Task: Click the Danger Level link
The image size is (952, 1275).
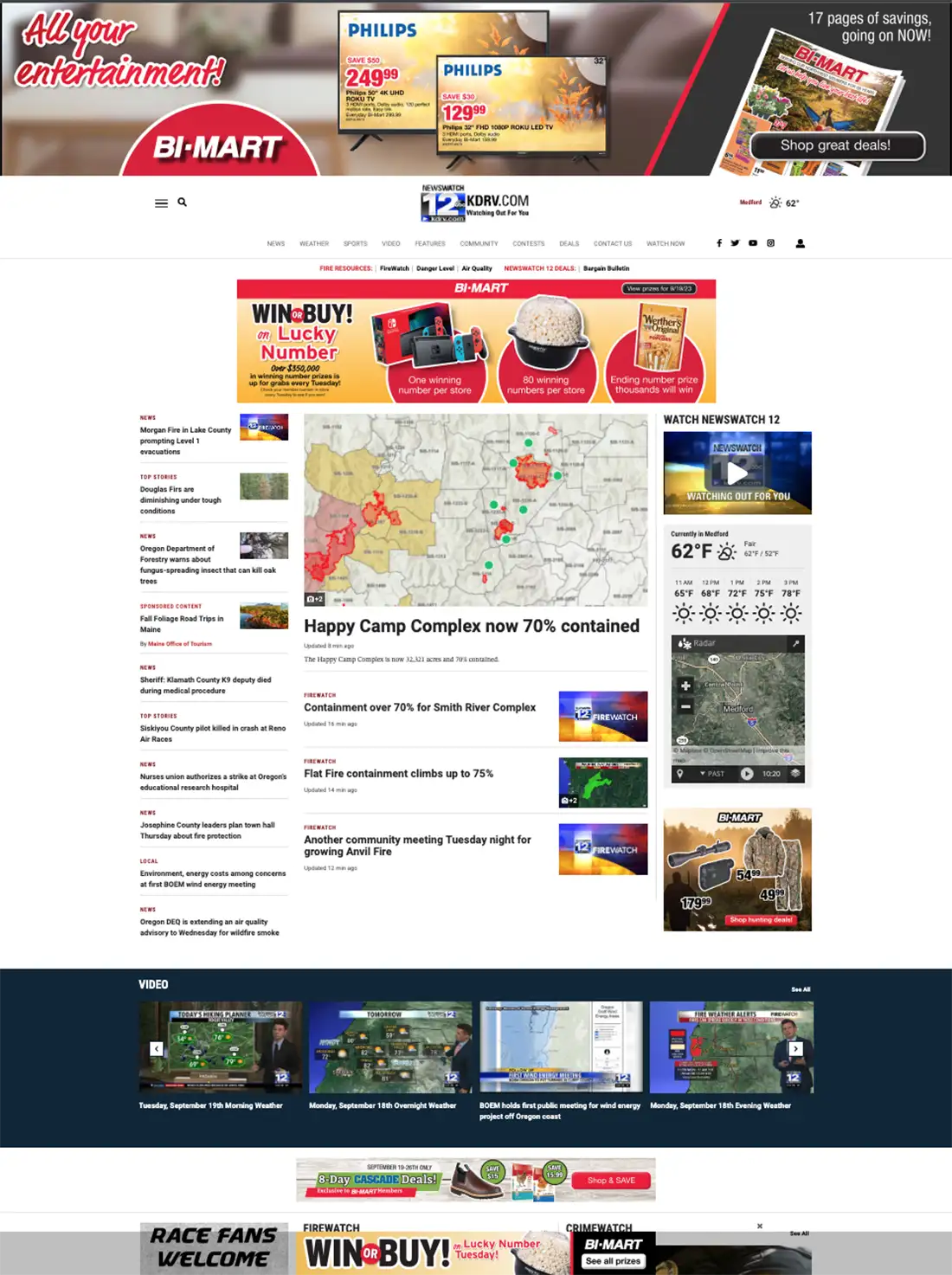Action: coord(435,268)
